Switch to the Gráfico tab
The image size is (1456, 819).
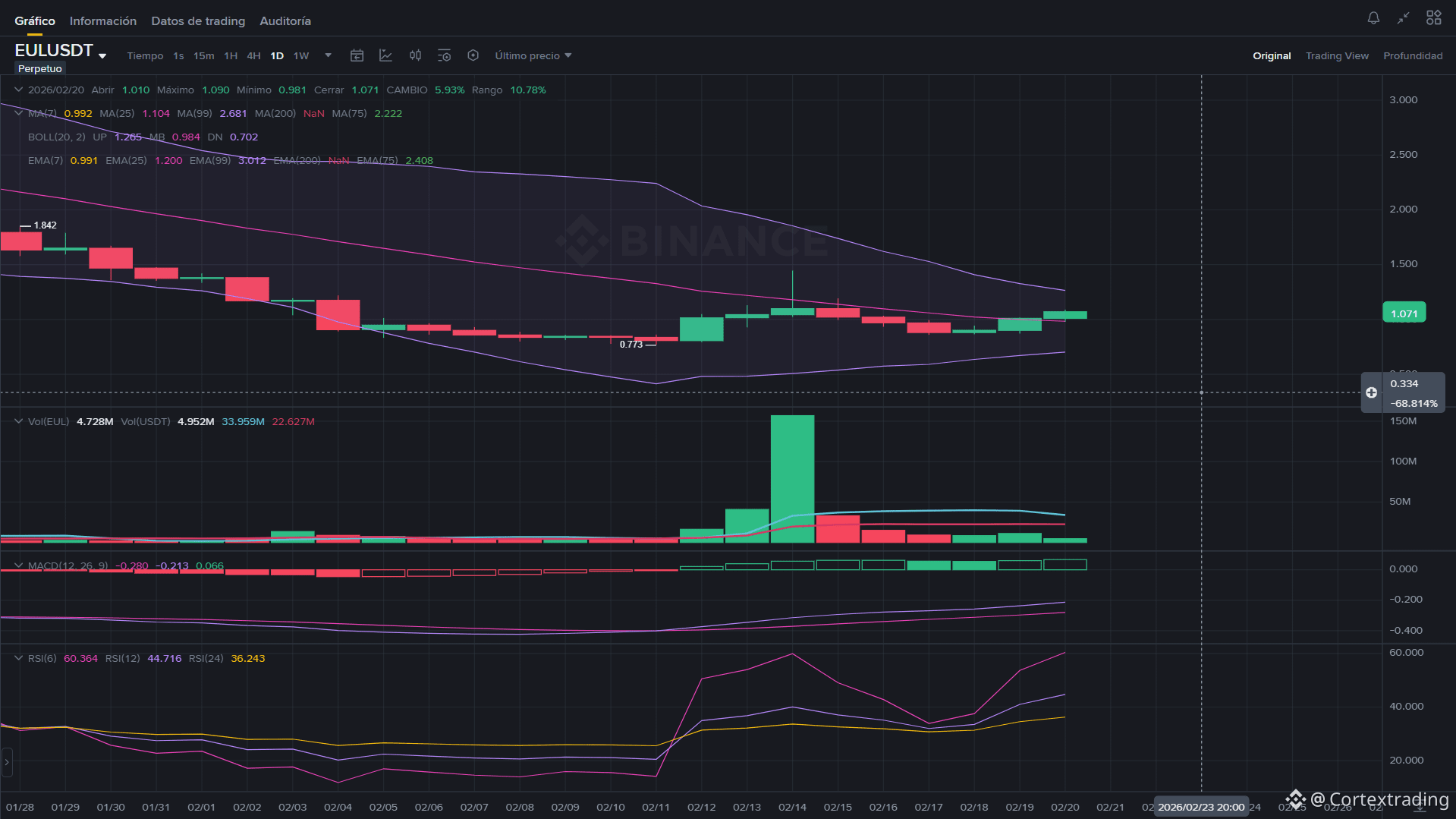(x=35, y=20)
